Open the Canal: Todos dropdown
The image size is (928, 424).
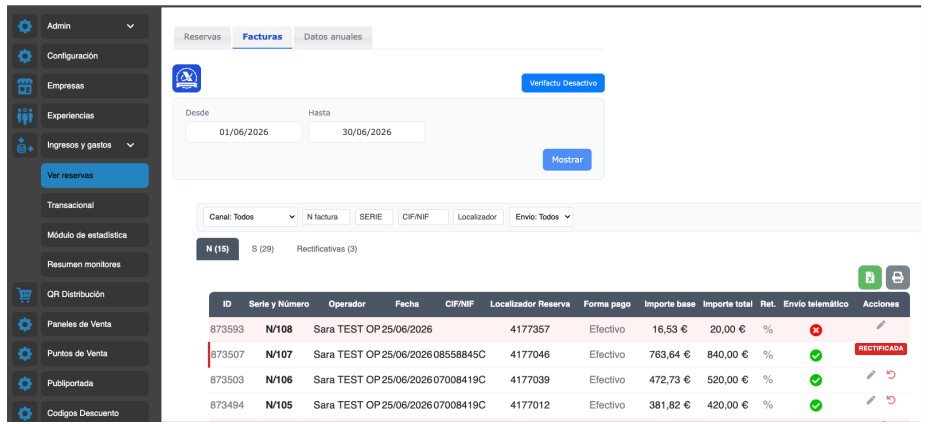pyautogui.click(x=250, y=217)
